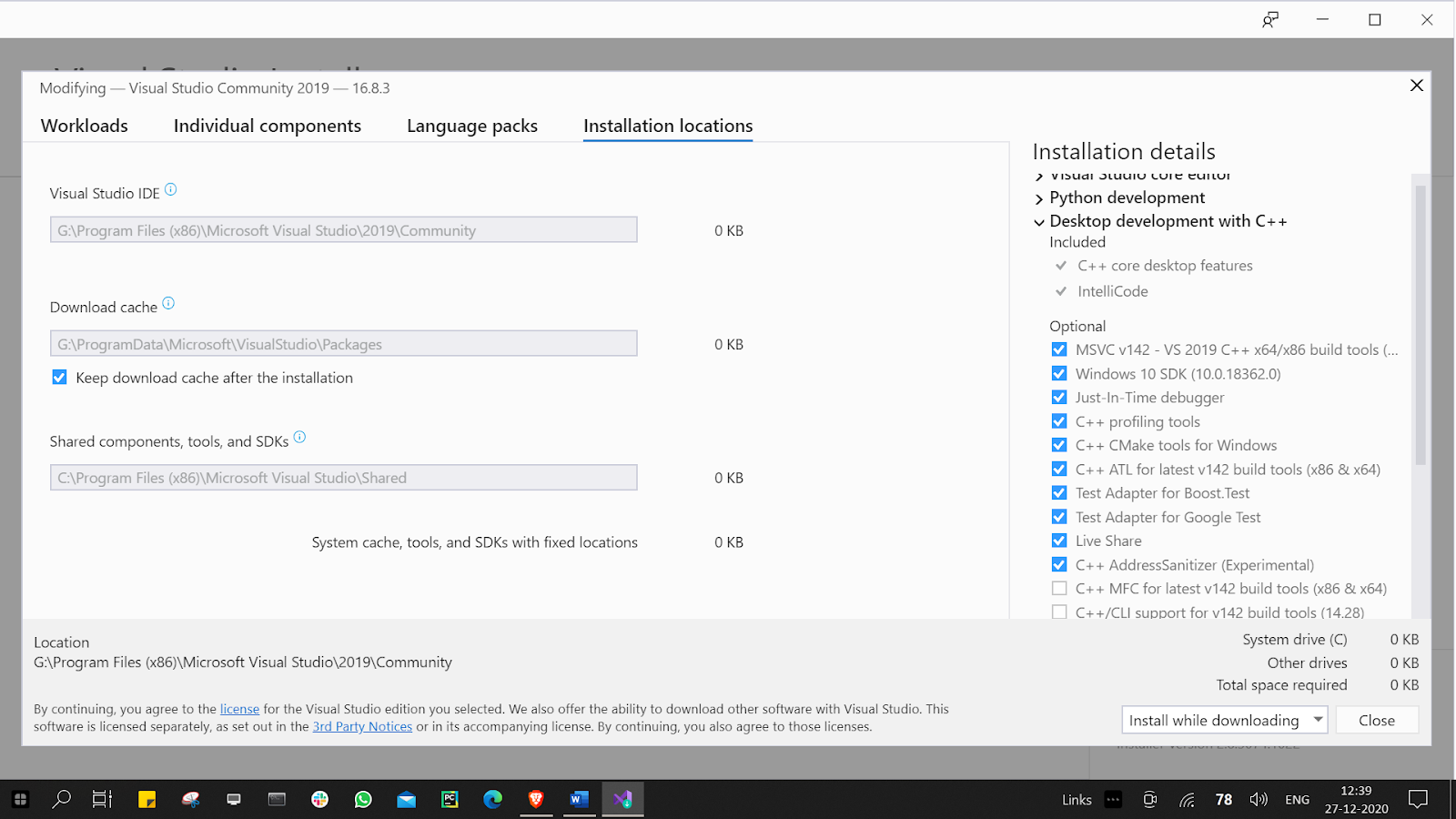Viewport: 1456px width, 819px height.
Task: Enable C++ MFC for latest v142 build tools
Action: (1059, 589)
